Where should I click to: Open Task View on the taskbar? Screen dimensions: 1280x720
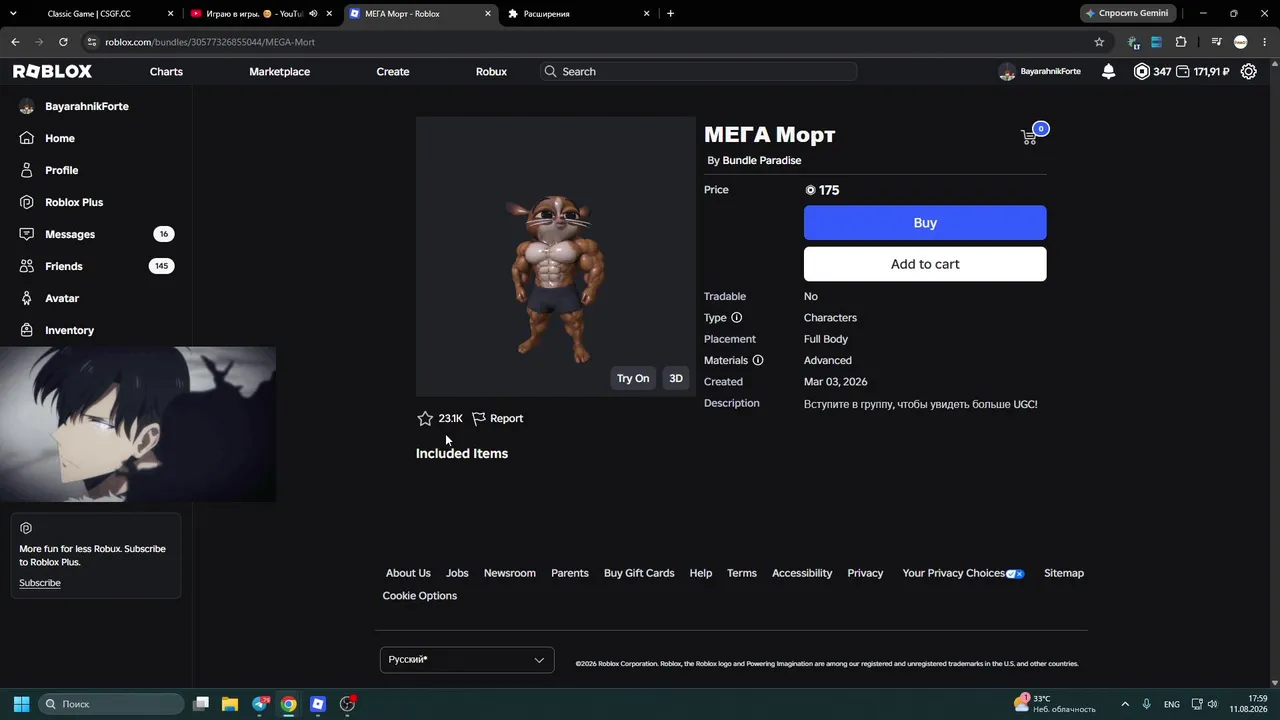[201, 704]
